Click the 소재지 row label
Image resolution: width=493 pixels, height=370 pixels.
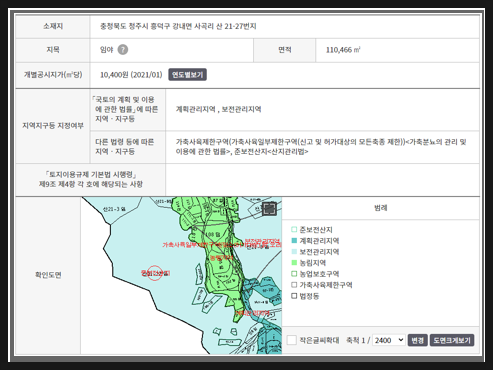tap(53, 26)
